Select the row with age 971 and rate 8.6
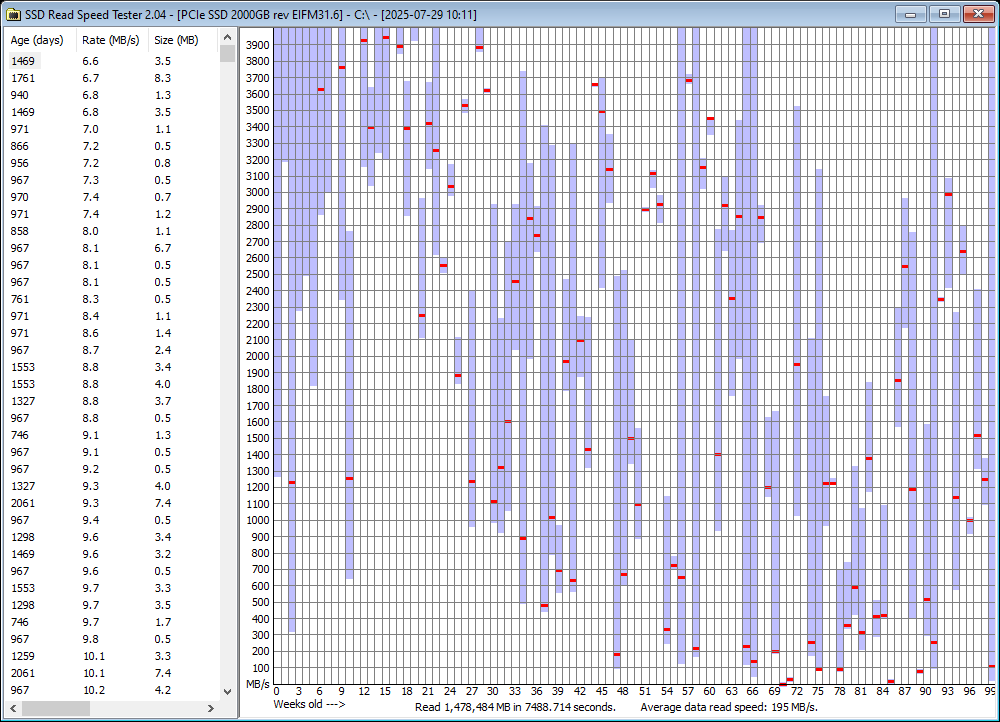Viewport: 1000px width, 722px height. pyautogui.click(x=112, y=333)
